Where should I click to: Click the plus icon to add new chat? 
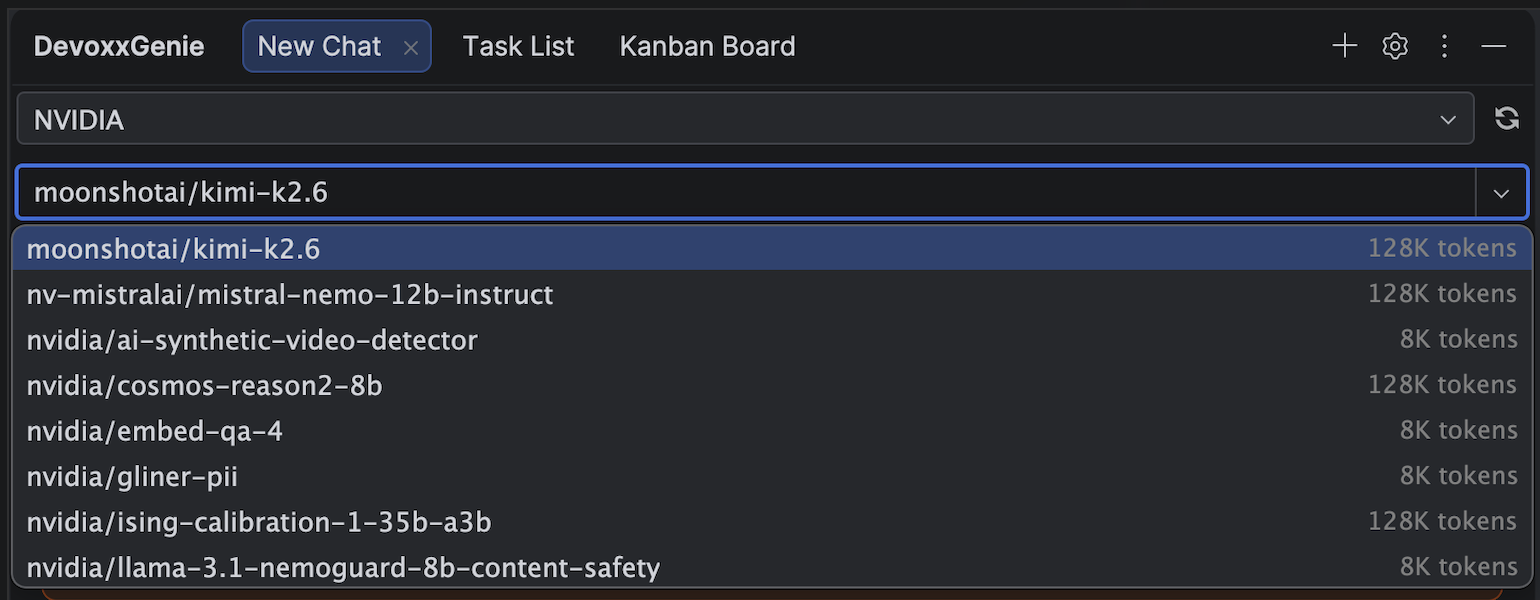point(1345,46)
